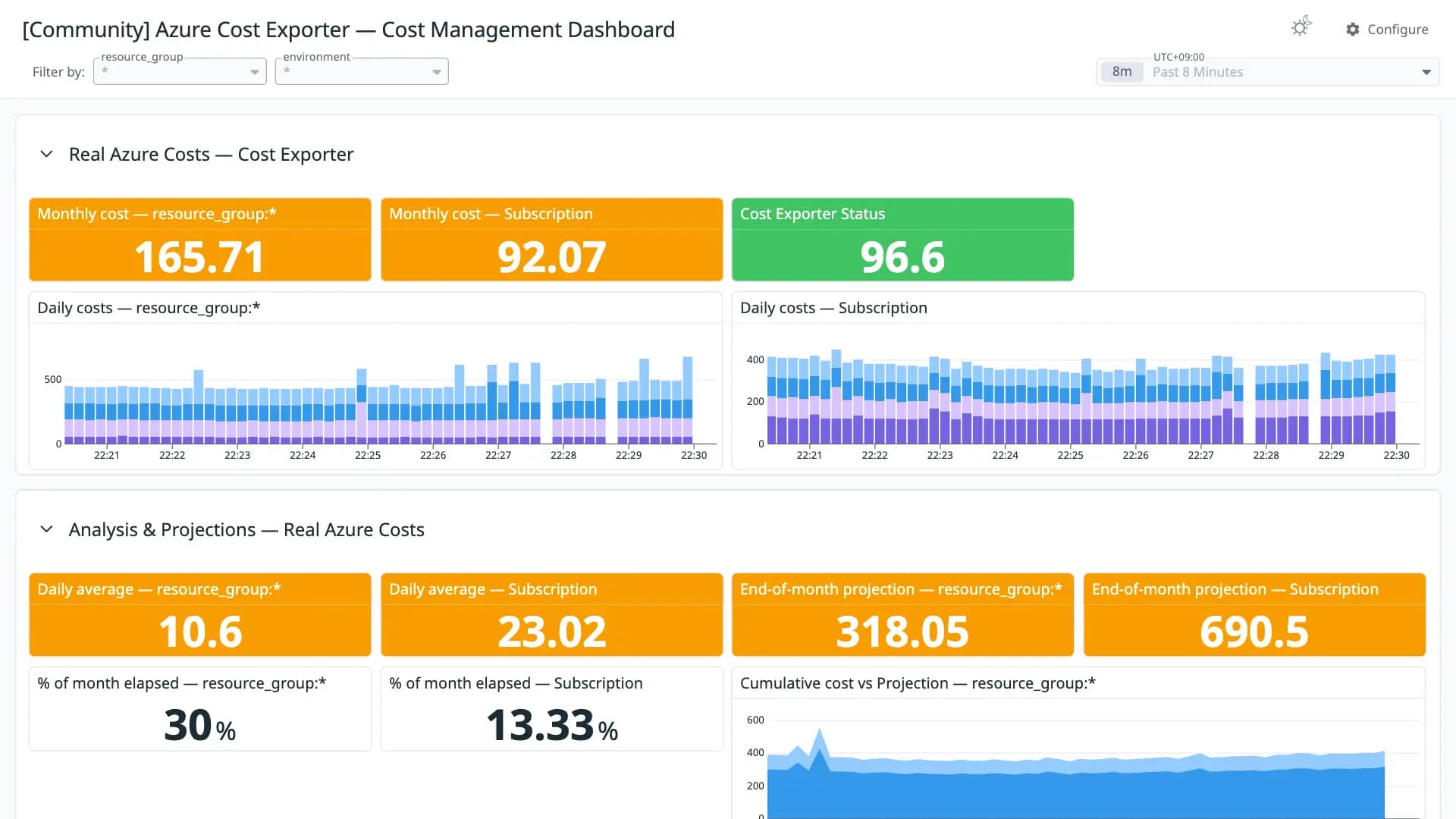Click the Filter by label
This screenshot has width=1456, height=819.
click(58, 72)
